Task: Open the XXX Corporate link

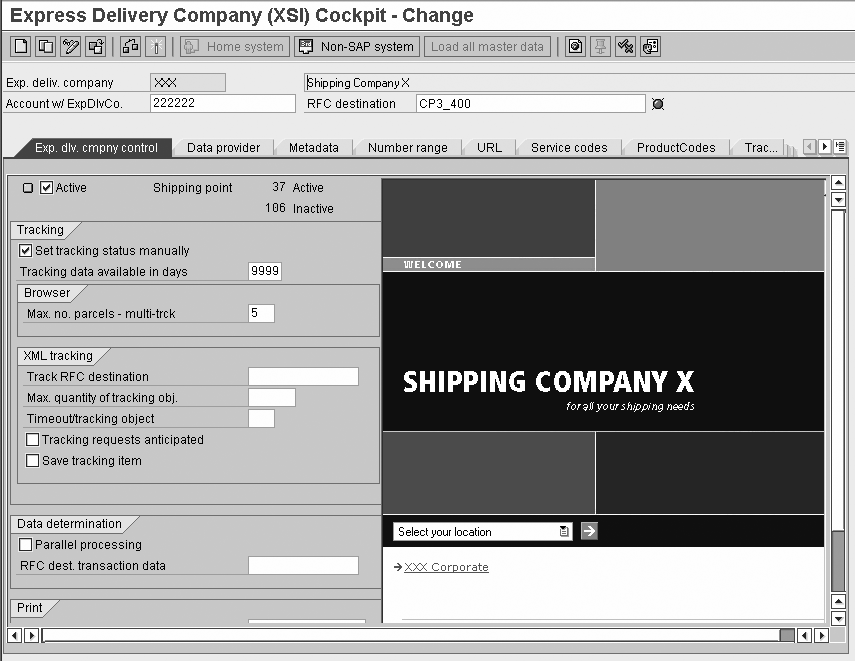Action: (x=446, y=567)
